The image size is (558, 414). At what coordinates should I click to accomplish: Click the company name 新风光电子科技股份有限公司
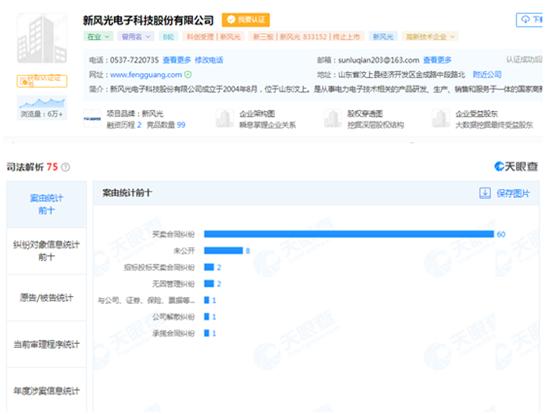point(148,20)
